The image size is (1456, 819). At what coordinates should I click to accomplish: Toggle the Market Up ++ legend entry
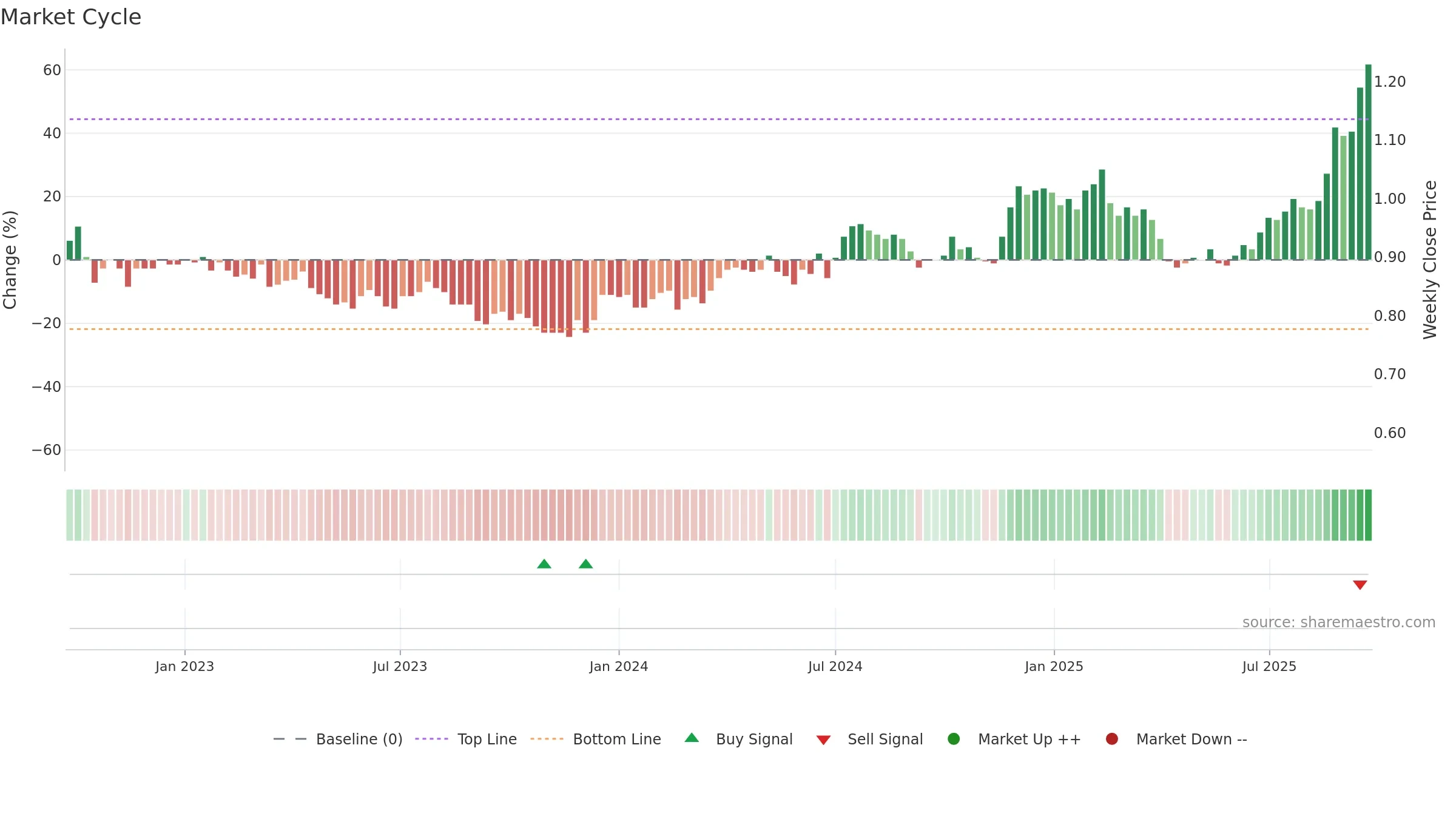click(x=1014, y=739)
